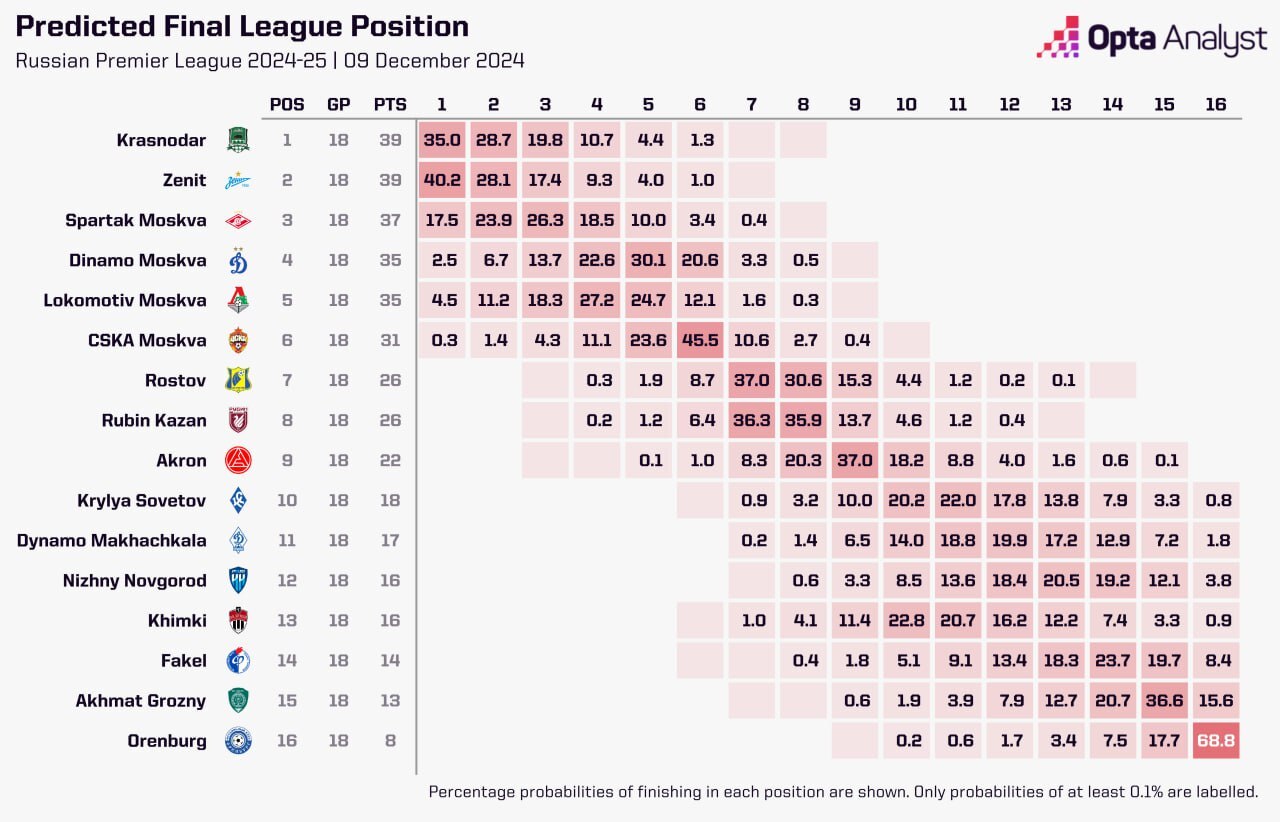Click the Dinamo Moskva badge
This screenshot has height=822, width=1280.
238,260
